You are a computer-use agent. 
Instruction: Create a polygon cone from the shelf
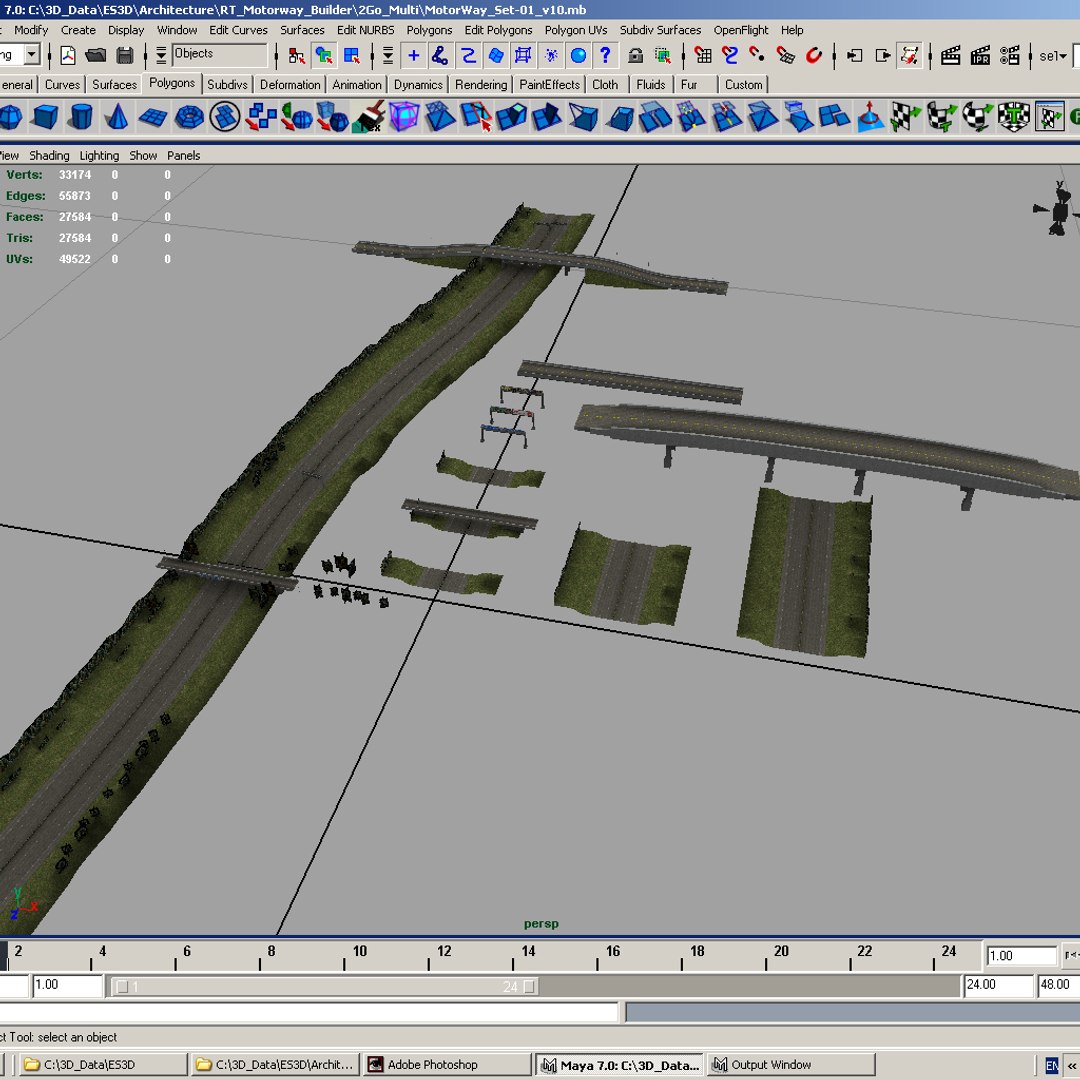tap(117, 116)
